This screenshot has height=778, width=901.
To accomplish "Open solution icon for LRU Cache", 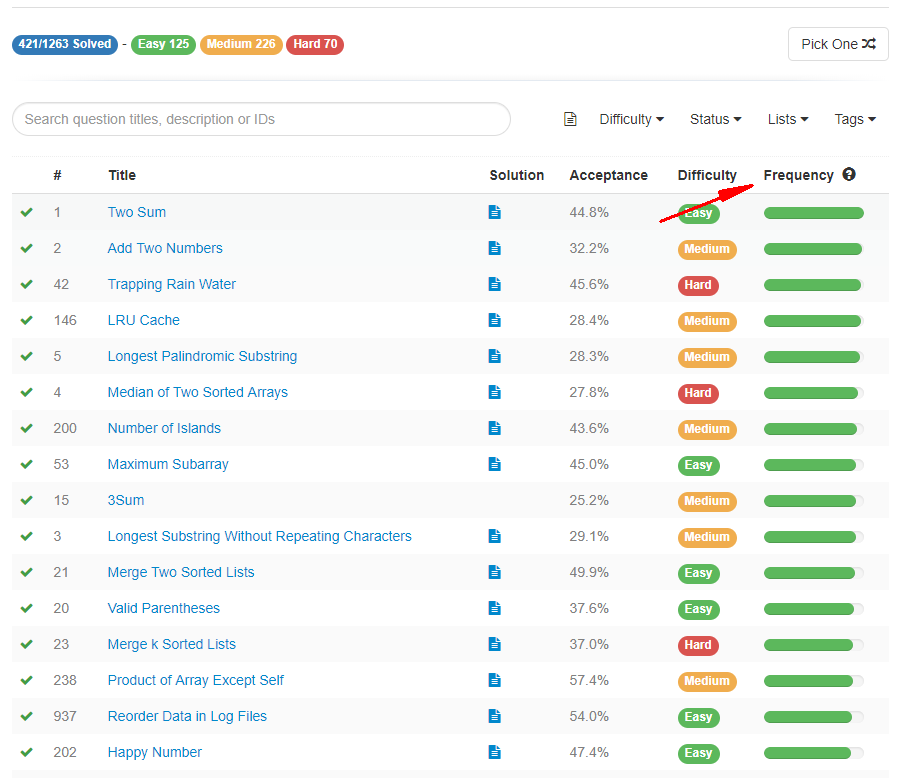I will [x=495, y=320].
